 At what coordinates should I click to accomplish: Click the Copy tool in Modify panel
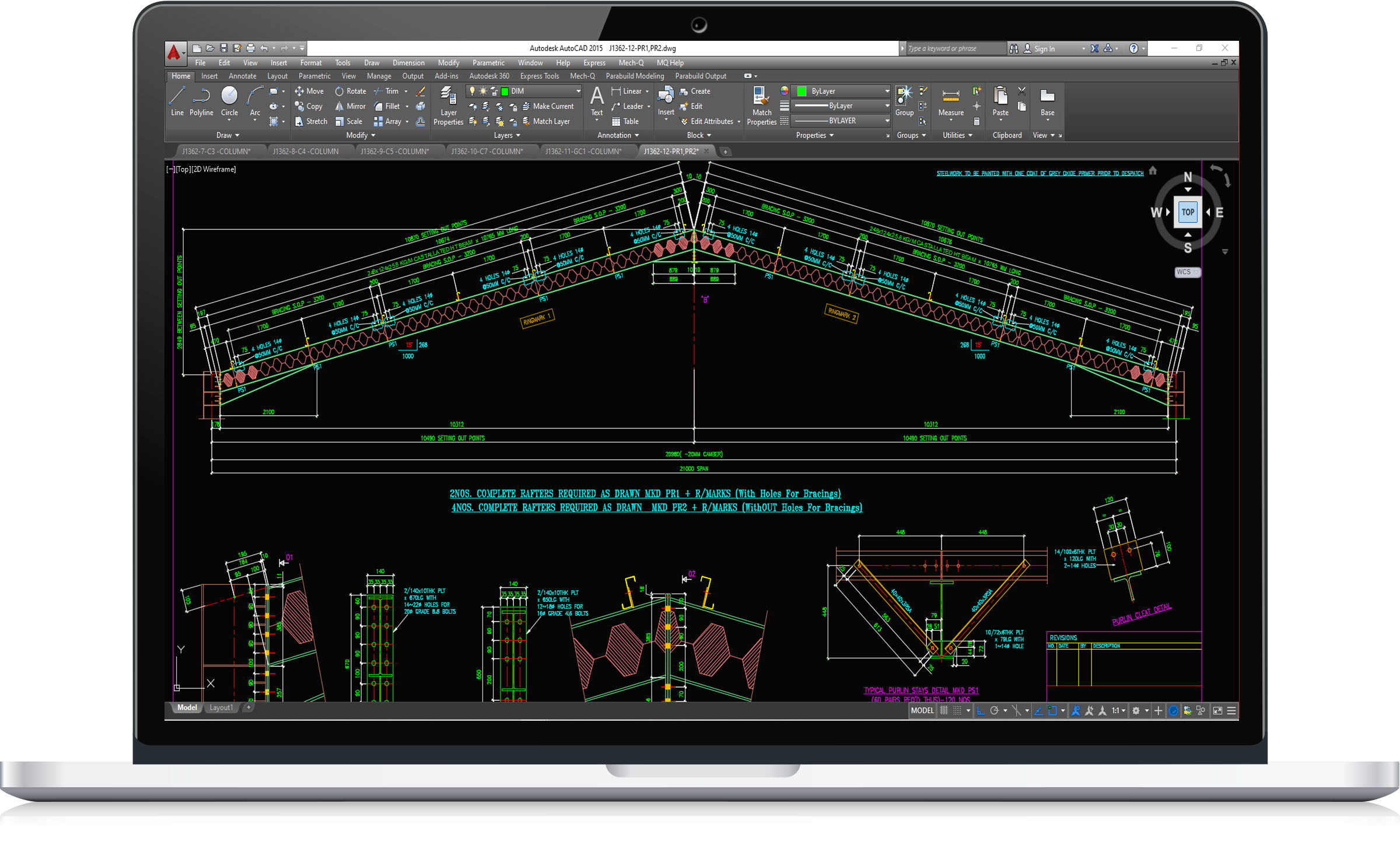tap(309, 106)
